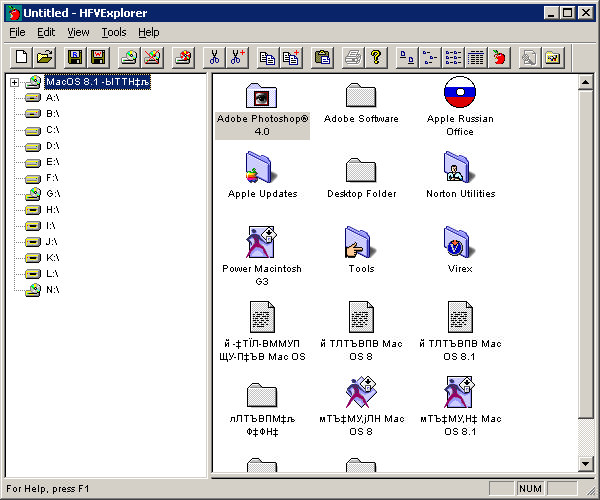The width and height of the screenshot is (600, 500).
Task: Open the View menu
Action: (78, 32)
